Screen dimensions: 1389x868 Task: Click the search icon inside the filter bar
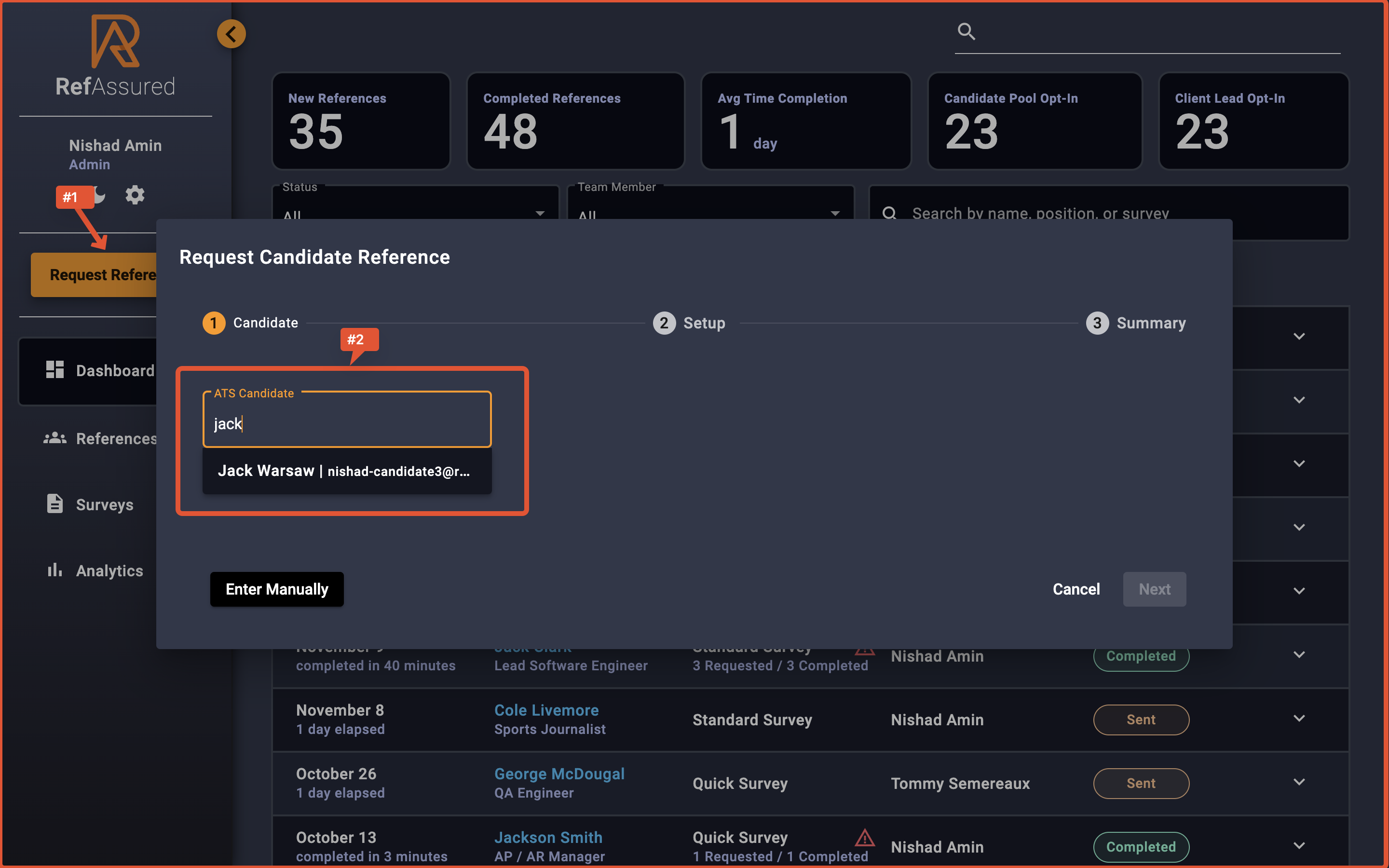point(890,213)
